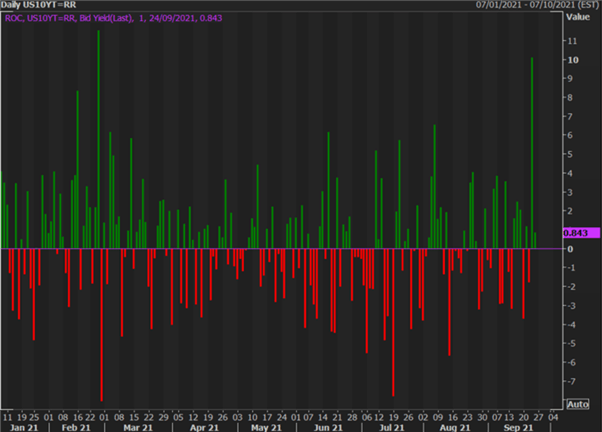The height and width of the screenshot is (432, 602).
Task: Click date tick 16 above Feb 21
Action: [x=78, y=417]
